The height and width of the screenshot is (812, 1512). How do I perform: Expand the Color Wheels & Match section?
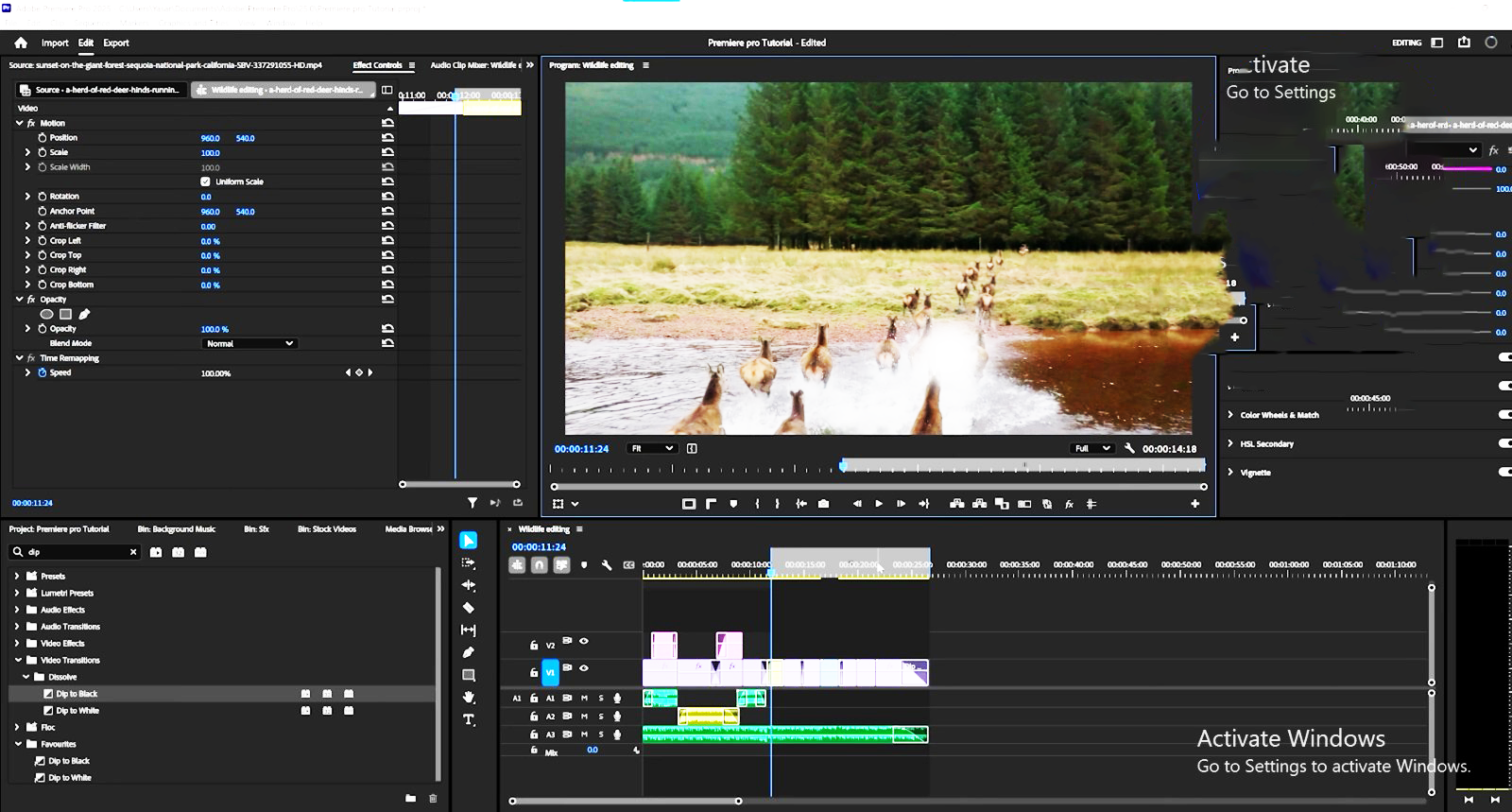coord(1230,415)
